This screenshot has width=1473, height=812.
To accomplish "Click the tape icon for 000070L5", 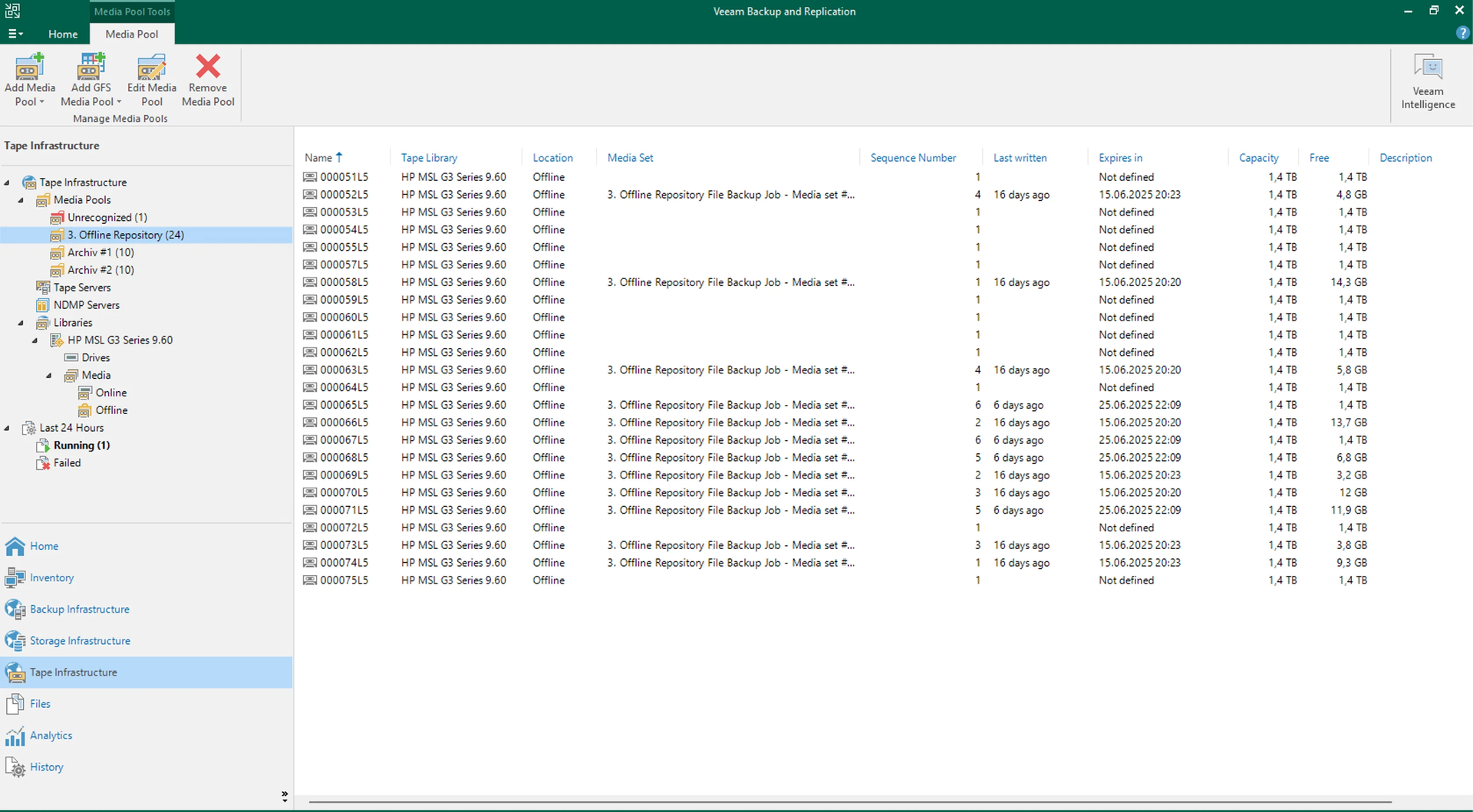I will coord(310,493).
